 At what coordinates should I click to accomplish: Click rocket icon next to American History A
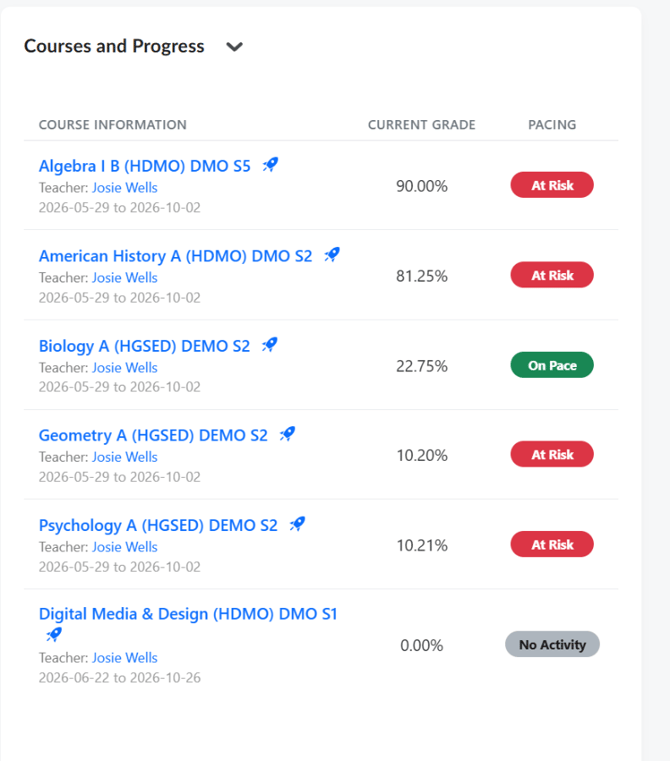click(x=332, y=255)
